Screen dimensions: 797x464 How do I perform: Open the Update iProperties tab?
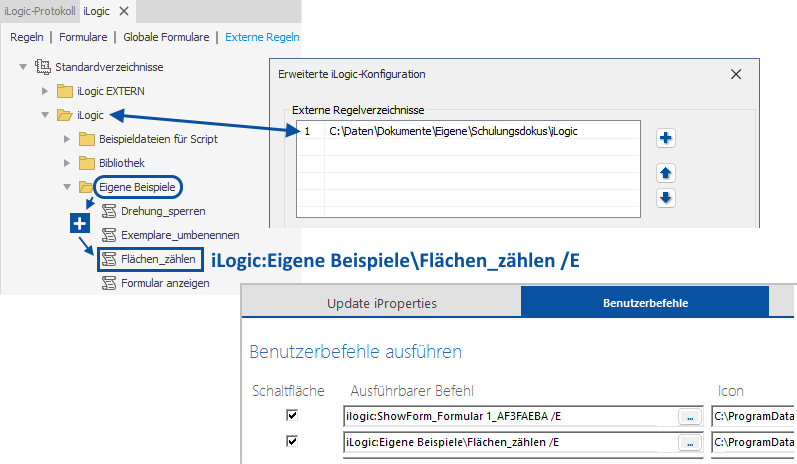click(381, 302)
